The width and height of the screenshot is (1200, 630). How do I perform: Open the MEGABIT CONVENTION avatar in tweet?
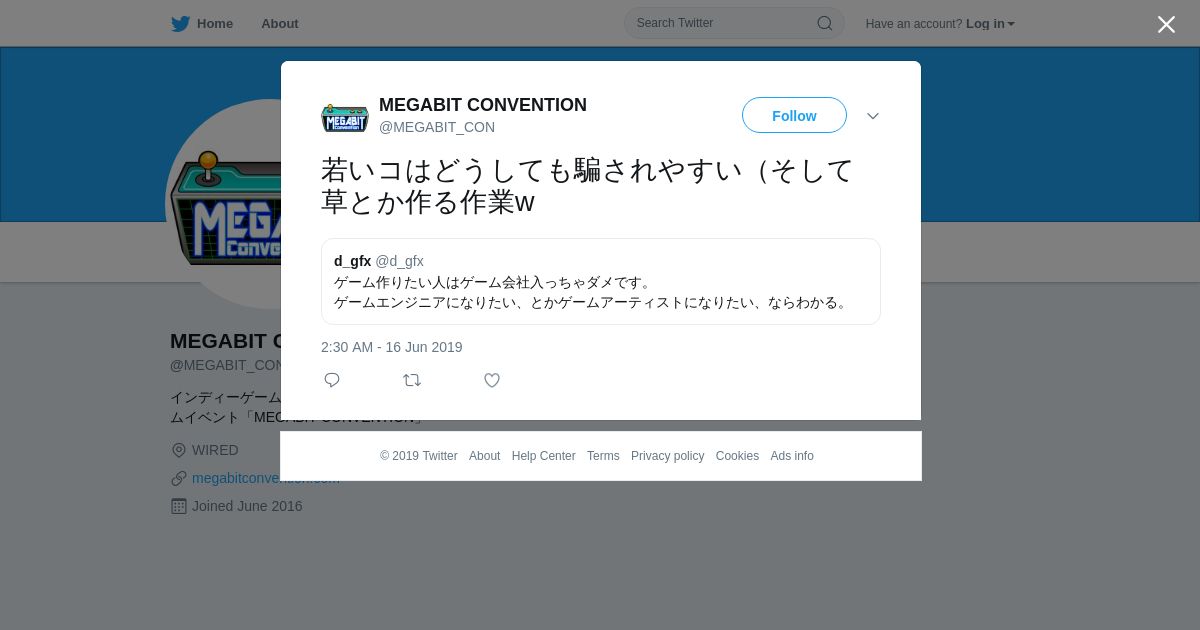pos(345,117)
